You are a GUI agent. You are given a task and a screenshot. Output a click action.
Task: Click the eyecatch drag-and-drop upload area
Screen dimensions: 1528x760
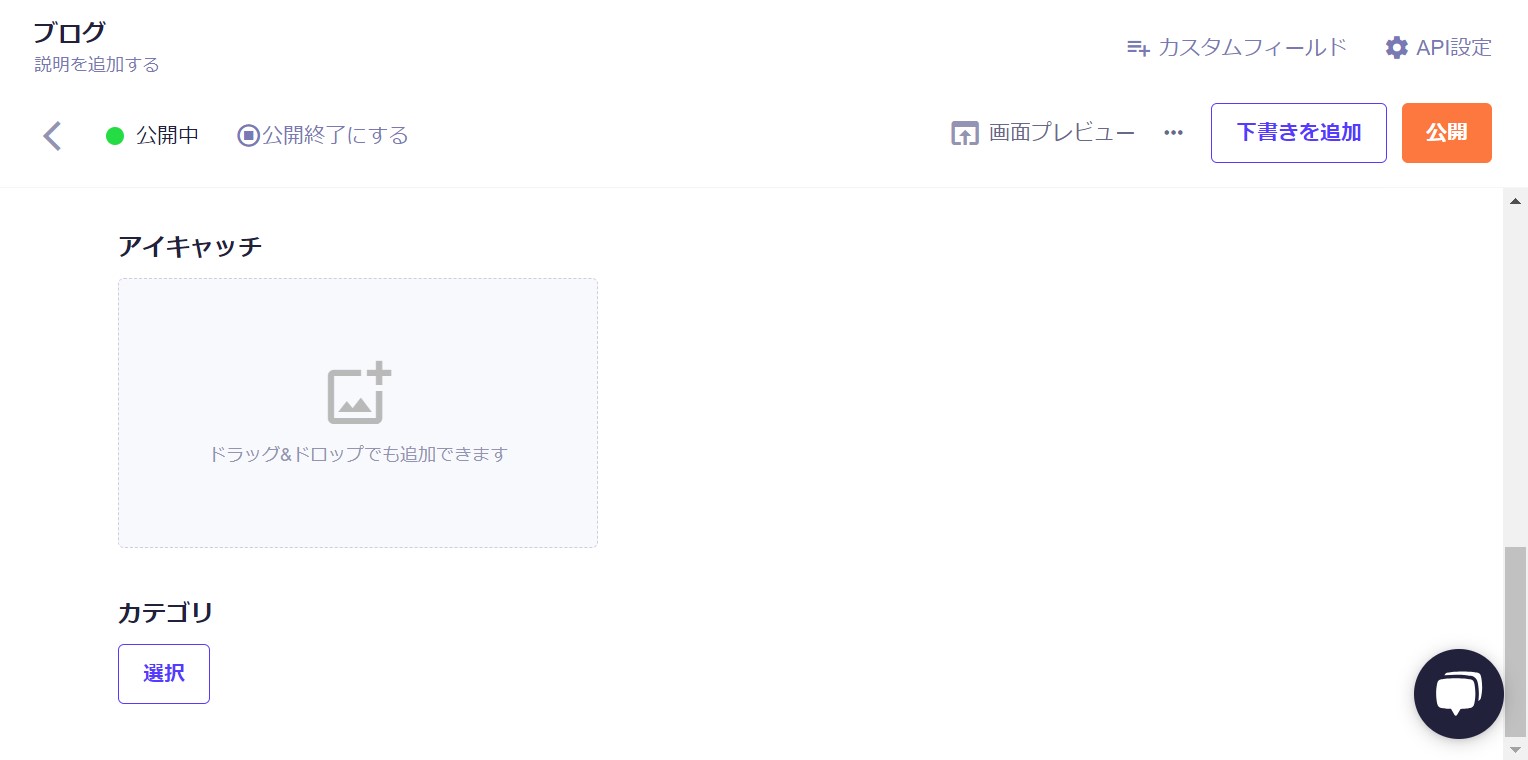(x=358, y=413)
